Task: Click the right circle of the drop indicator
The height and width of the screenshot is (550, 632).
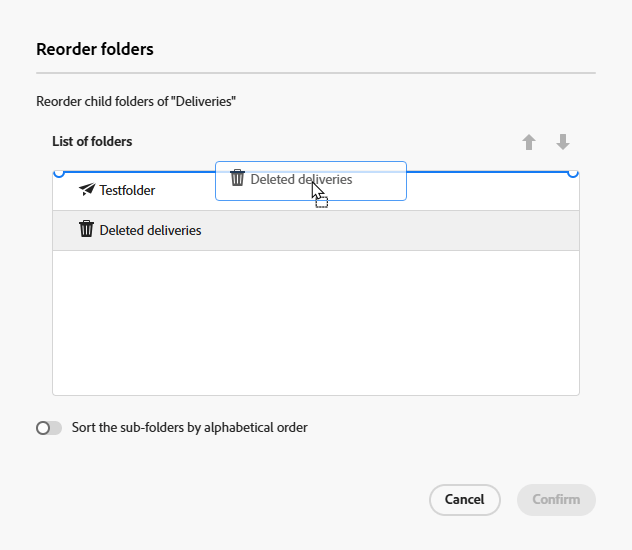Action: coord(573,173)
